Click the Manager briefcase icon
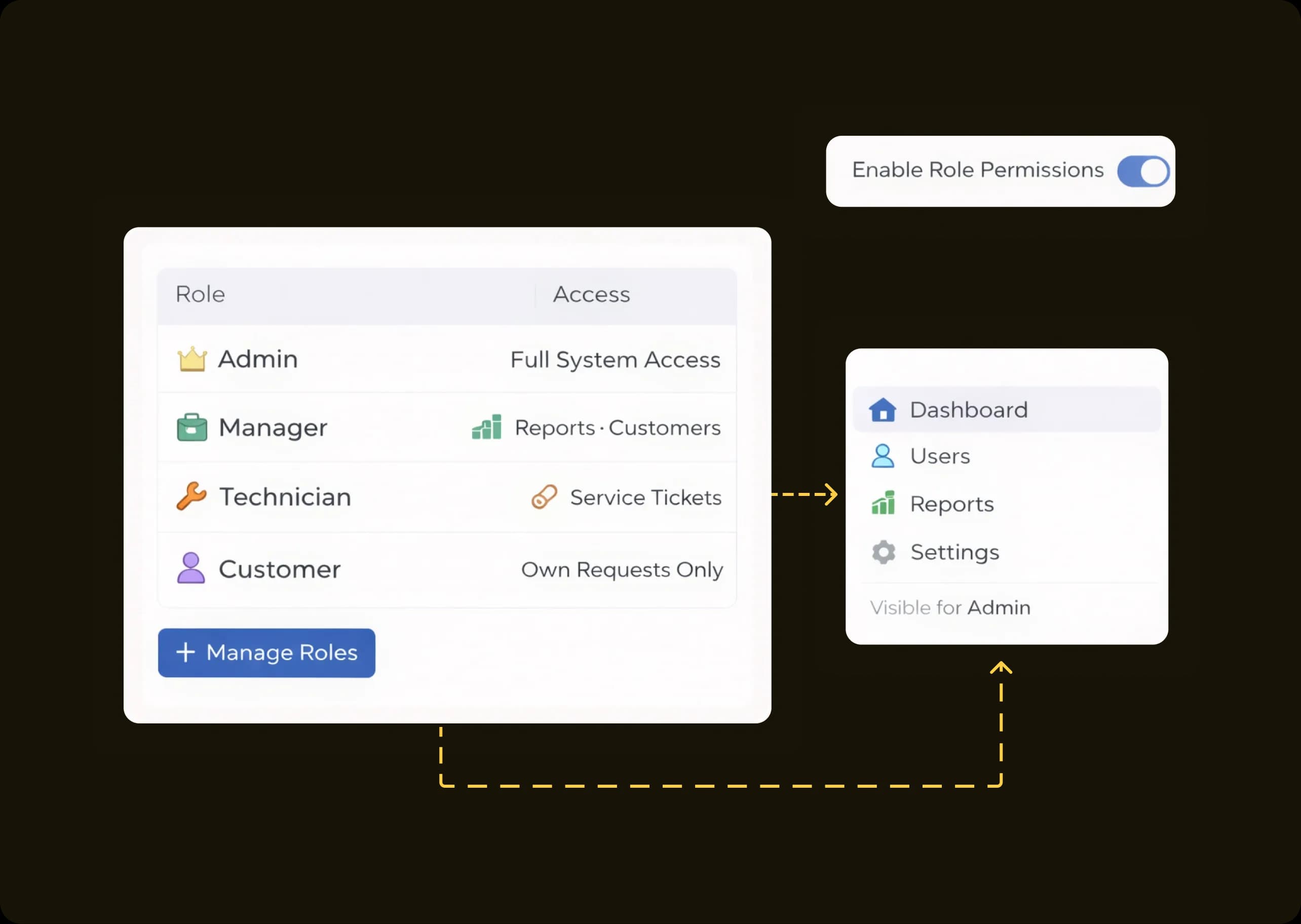Screen dimensions: 1301x924 (192, 427)
